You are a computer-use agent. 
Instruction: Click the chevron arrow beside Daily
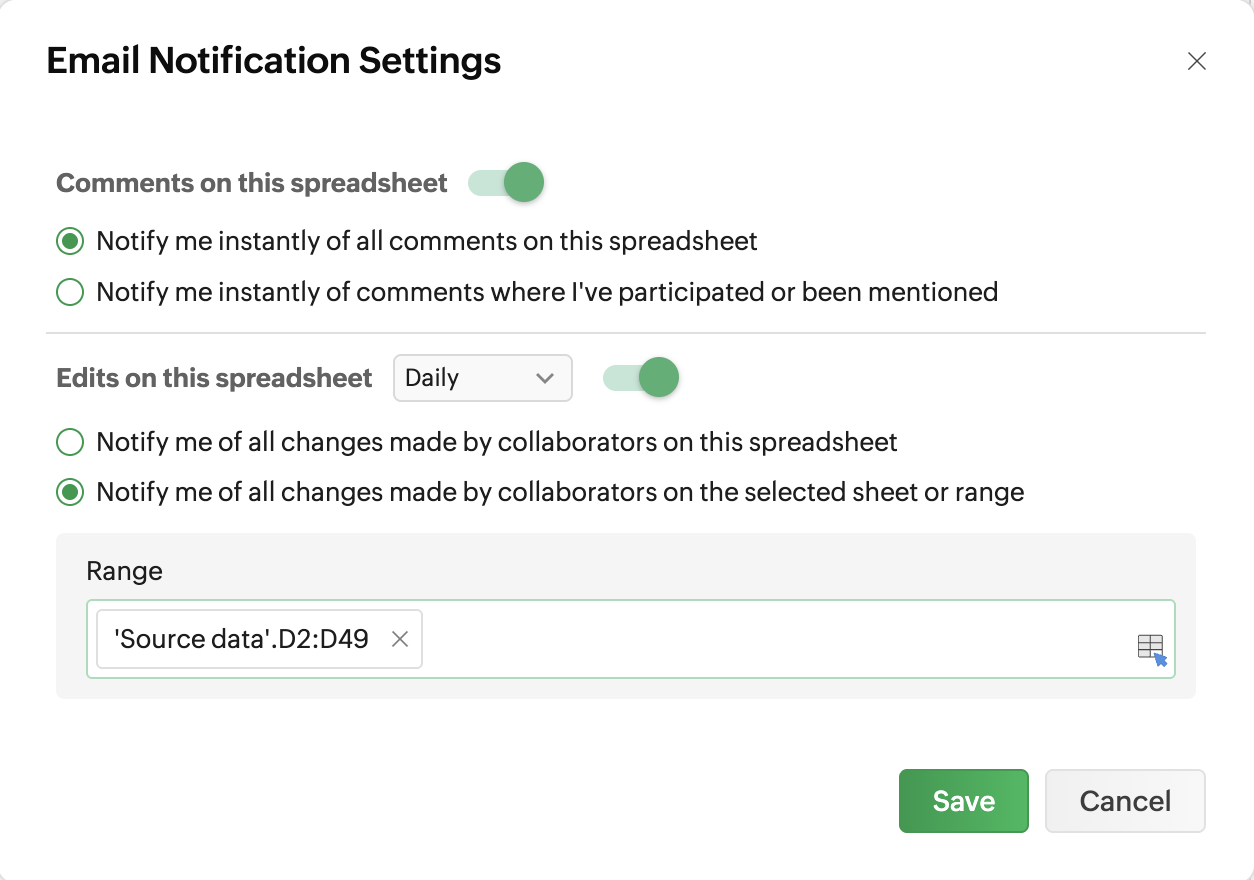(x=545, y=378)
